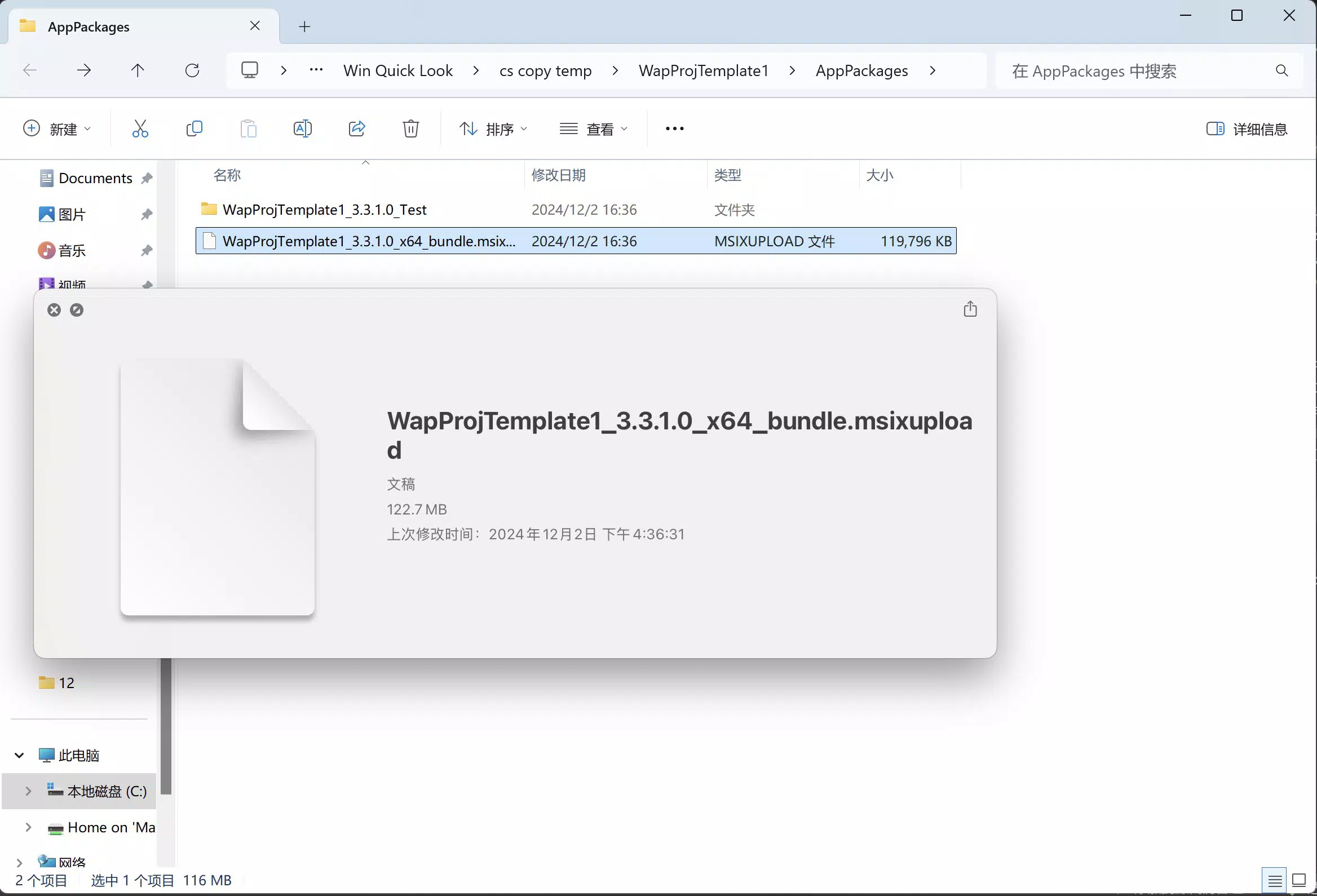Open 音乐 in sidebar
The width and height of the screenshot is (1317, 896).
(x=72, y=250)
